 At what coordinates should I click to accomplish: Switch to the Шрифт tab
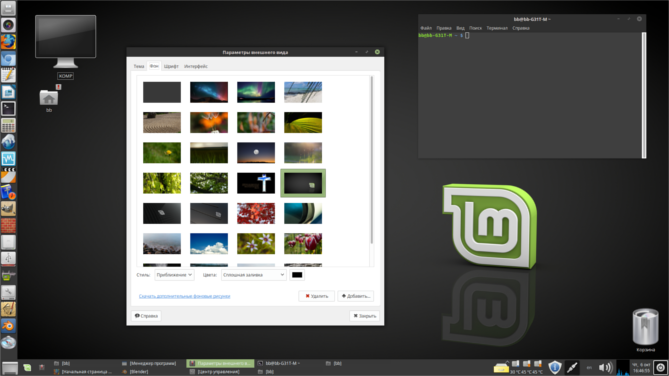click(171, 66)
